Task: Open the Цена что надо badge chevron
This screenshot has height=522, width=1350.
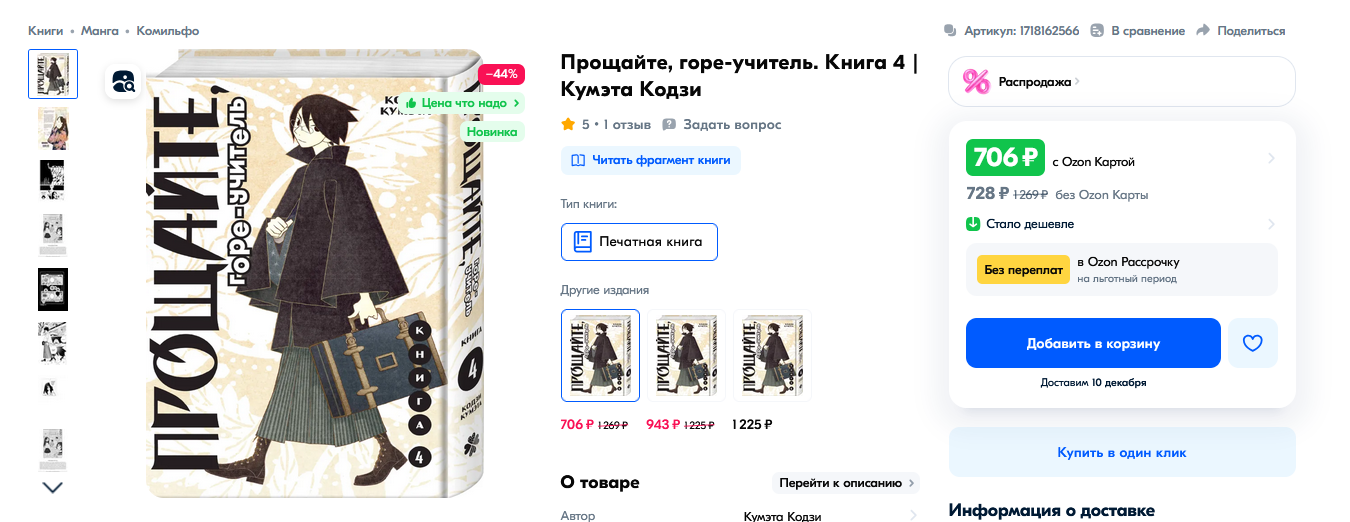Action: pyautogui.click(x=517, y=103)
